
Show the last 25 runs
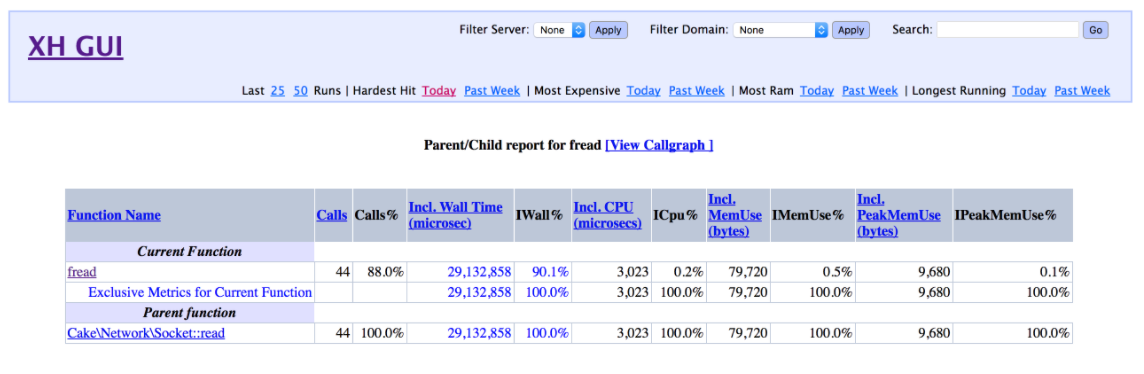click(x=277, y=90)
